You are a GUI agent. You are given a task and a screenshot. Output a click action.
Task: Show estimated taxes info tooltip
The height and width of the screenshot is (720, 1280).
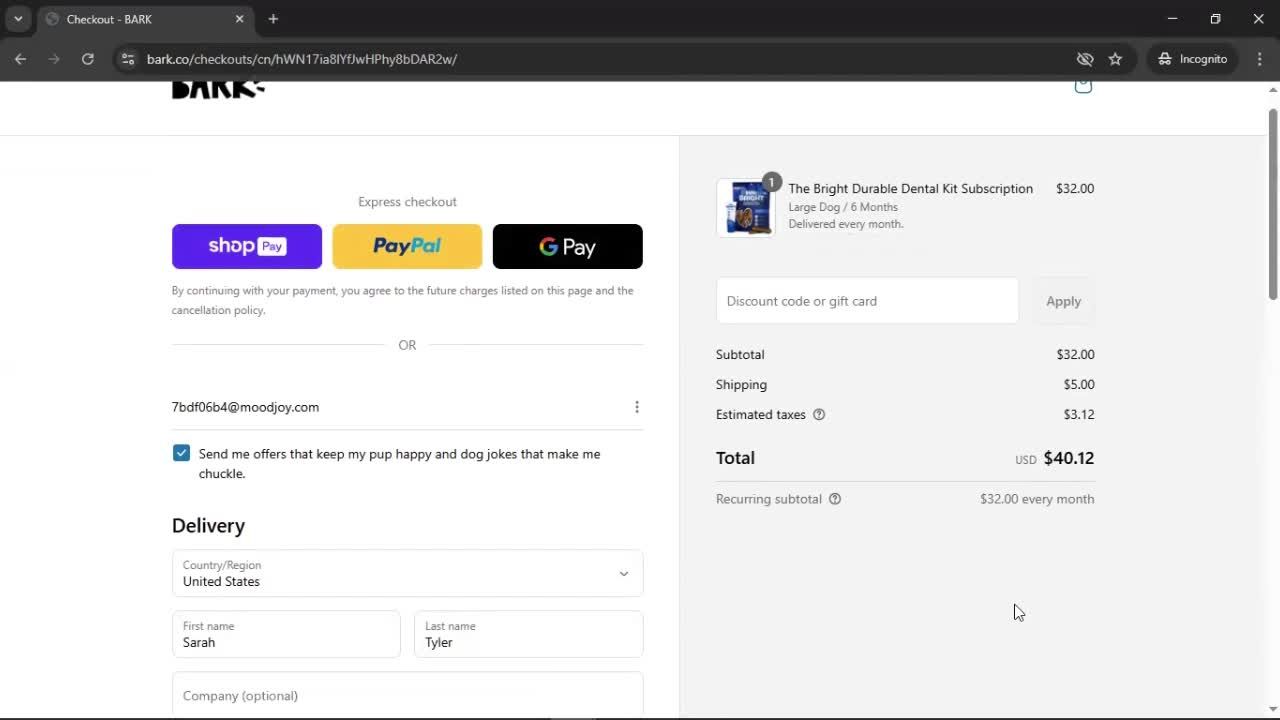819,415
